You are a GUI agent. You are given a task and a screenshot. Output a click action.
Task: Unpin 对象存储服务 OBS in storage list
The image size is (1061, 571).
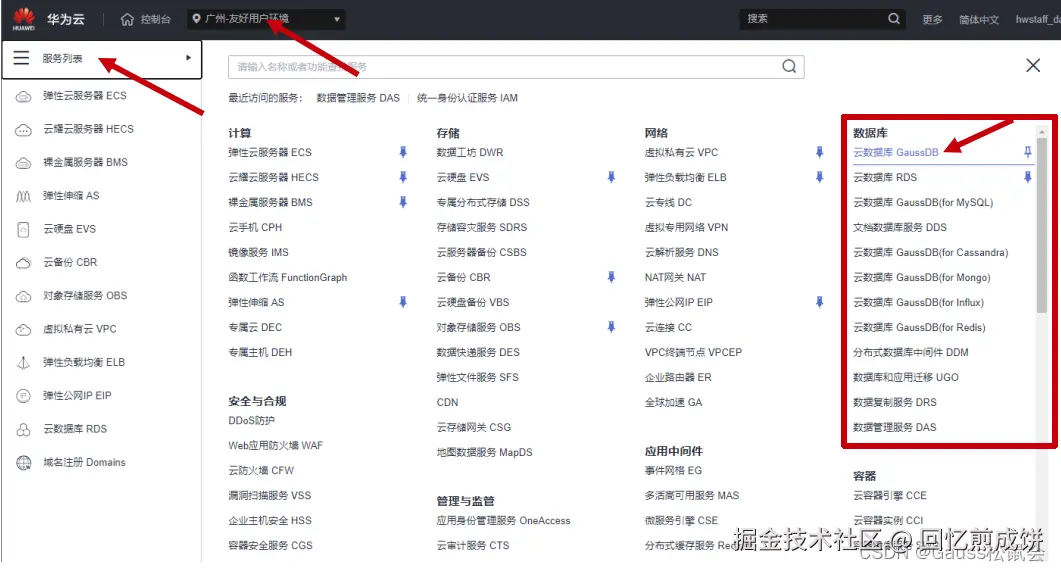611,327
